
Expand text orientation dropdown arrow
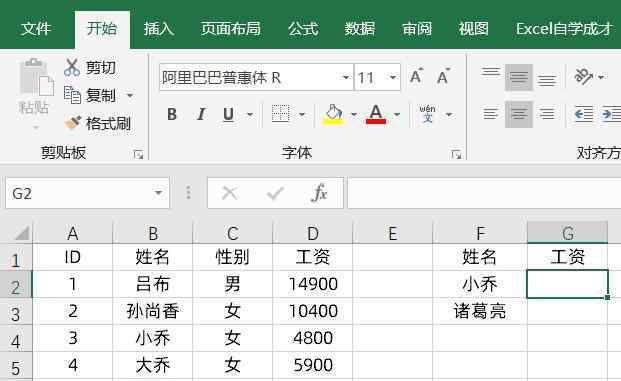(x=601, y=77)
